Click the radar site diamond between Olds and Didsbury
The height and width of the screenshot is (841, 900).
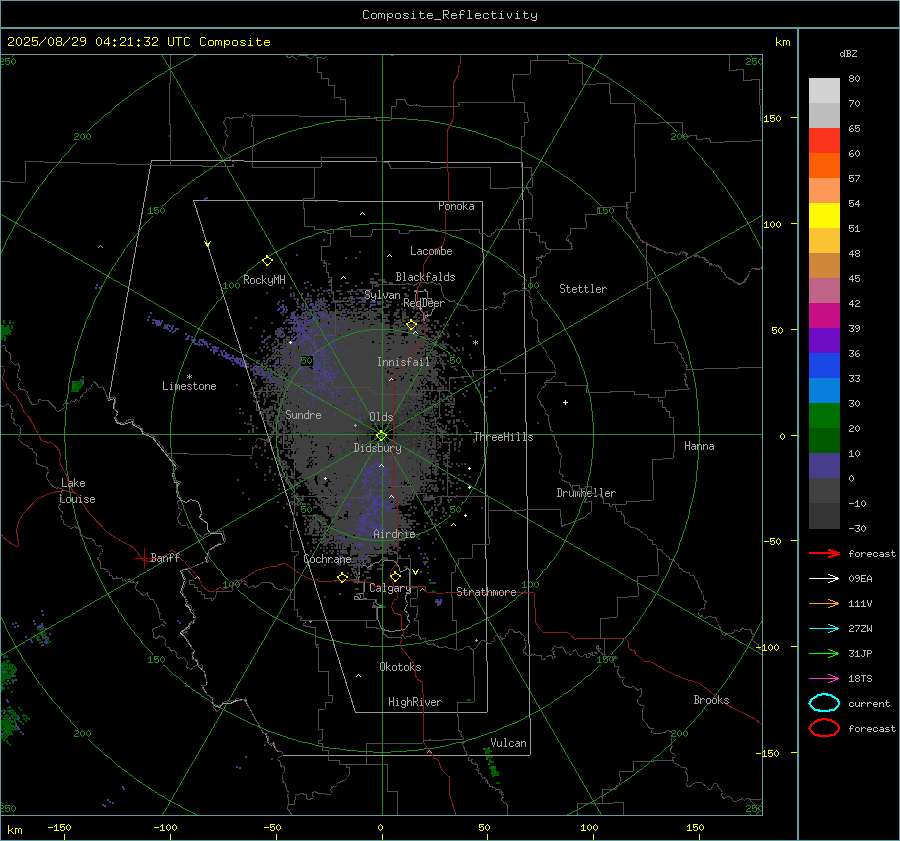[x=382, y=436]
